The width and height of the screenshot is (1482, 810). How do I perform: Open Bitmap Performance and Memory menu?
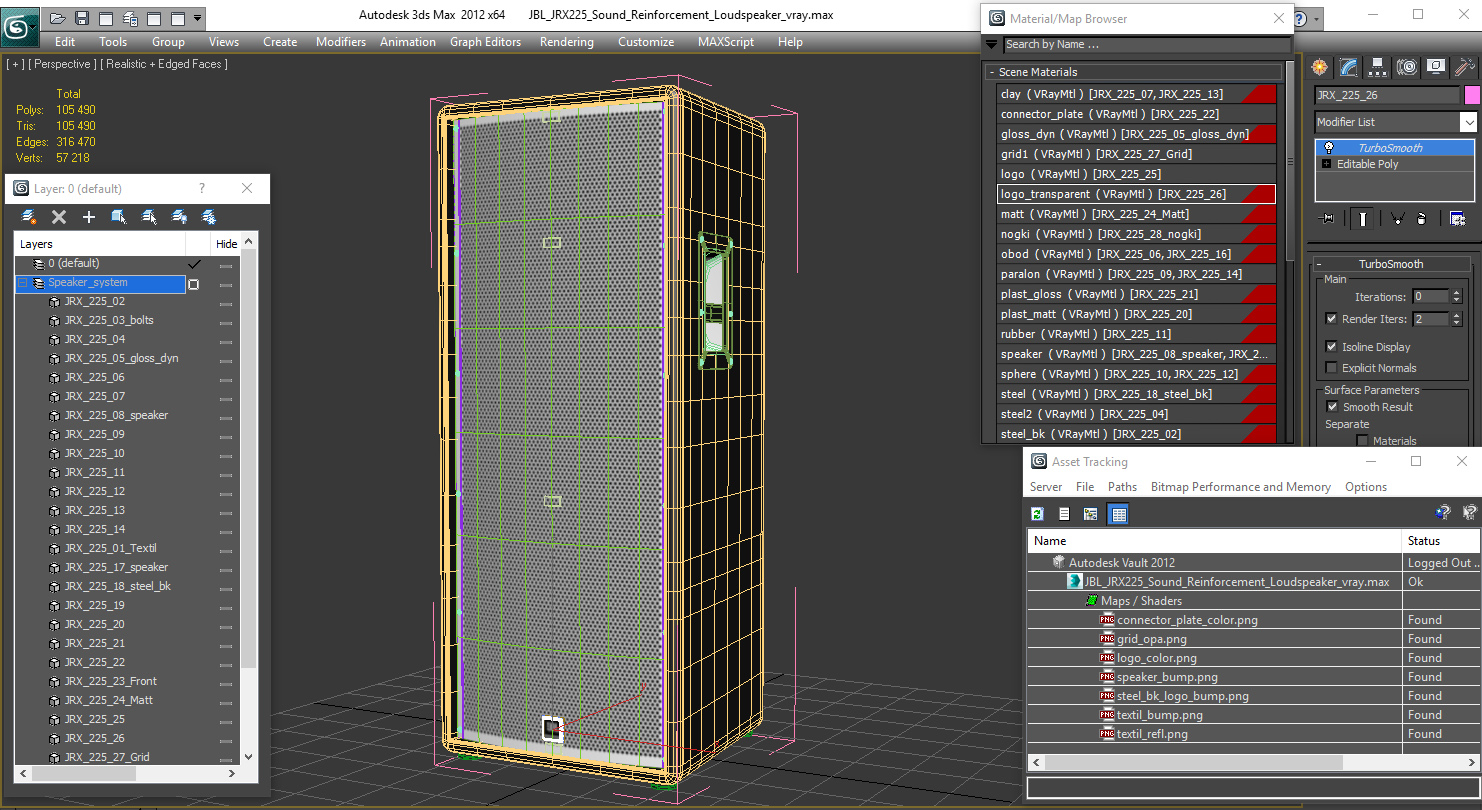[1240, 487]
